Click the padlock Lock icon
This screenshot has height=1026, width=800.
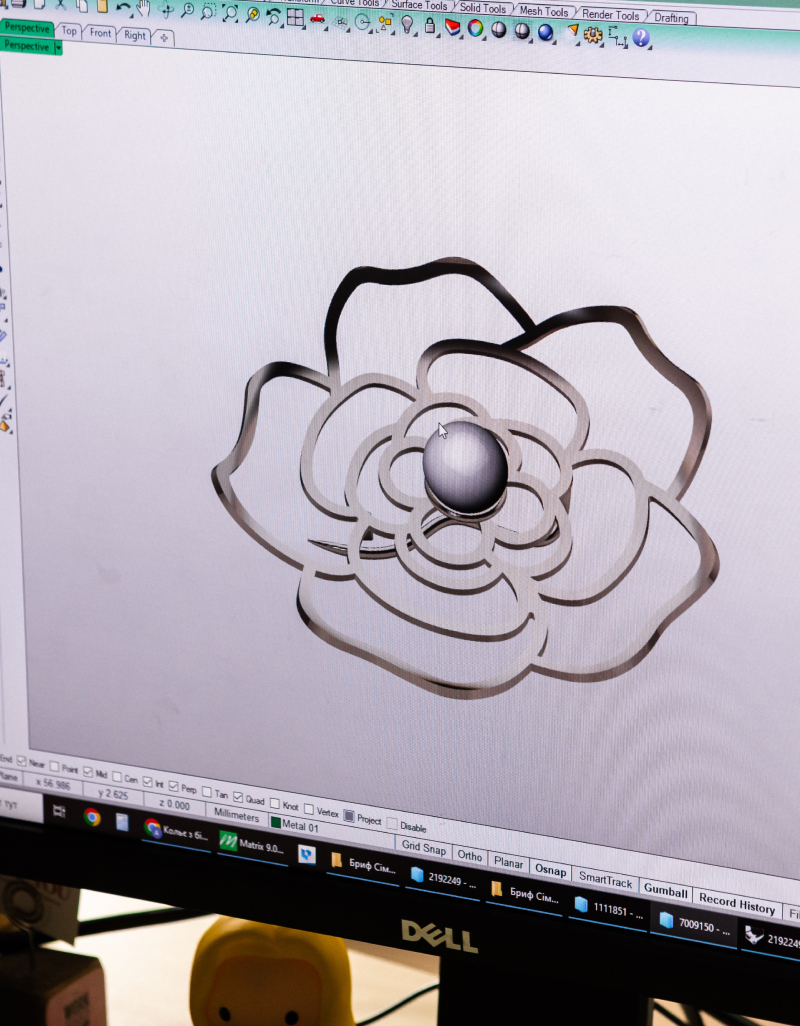click(430, 25)
